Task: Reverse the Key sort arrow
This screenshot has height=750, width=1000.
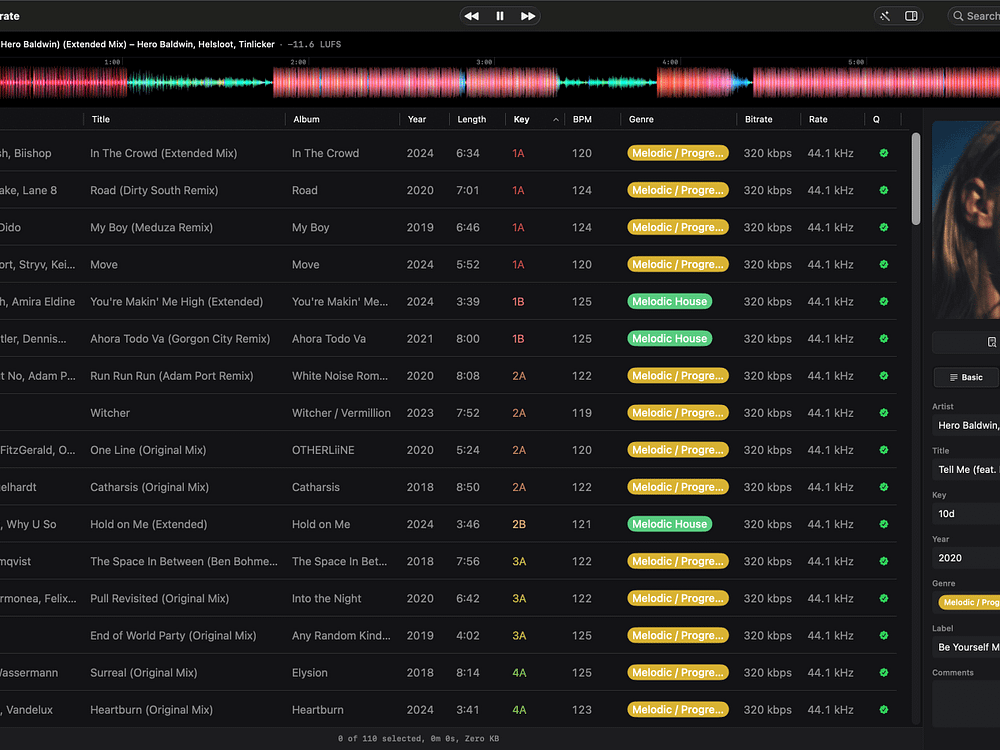Action: 555,119
